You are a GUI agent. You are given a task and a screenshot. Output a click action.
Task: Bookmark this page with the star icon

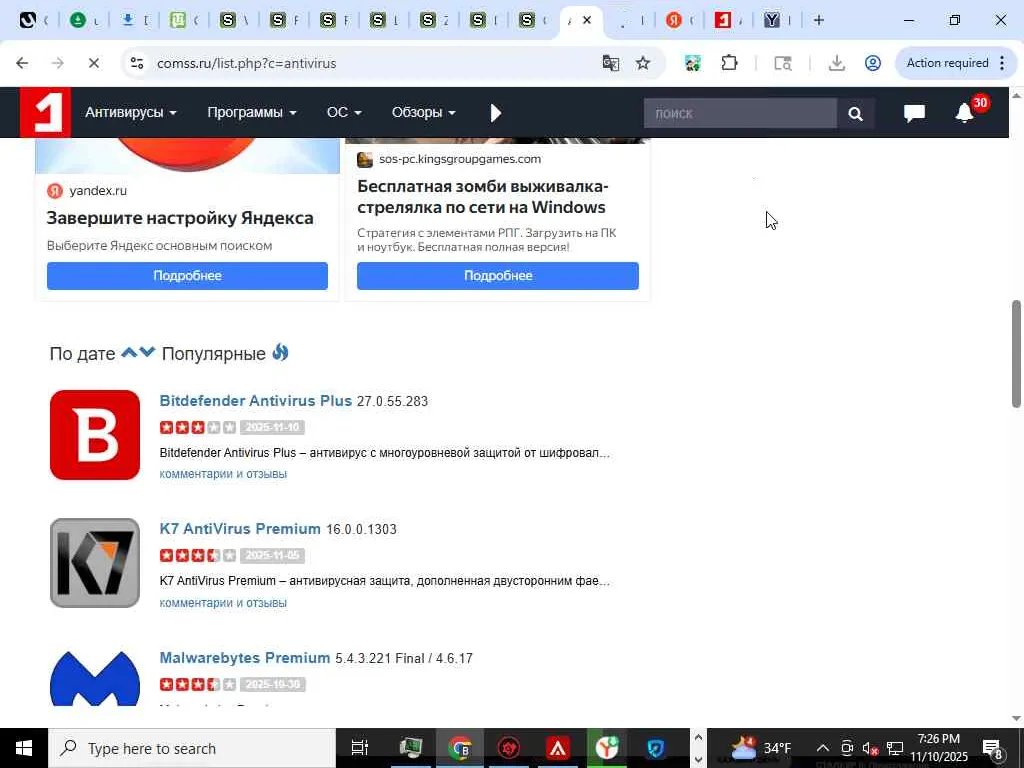[x=643, y=63]
